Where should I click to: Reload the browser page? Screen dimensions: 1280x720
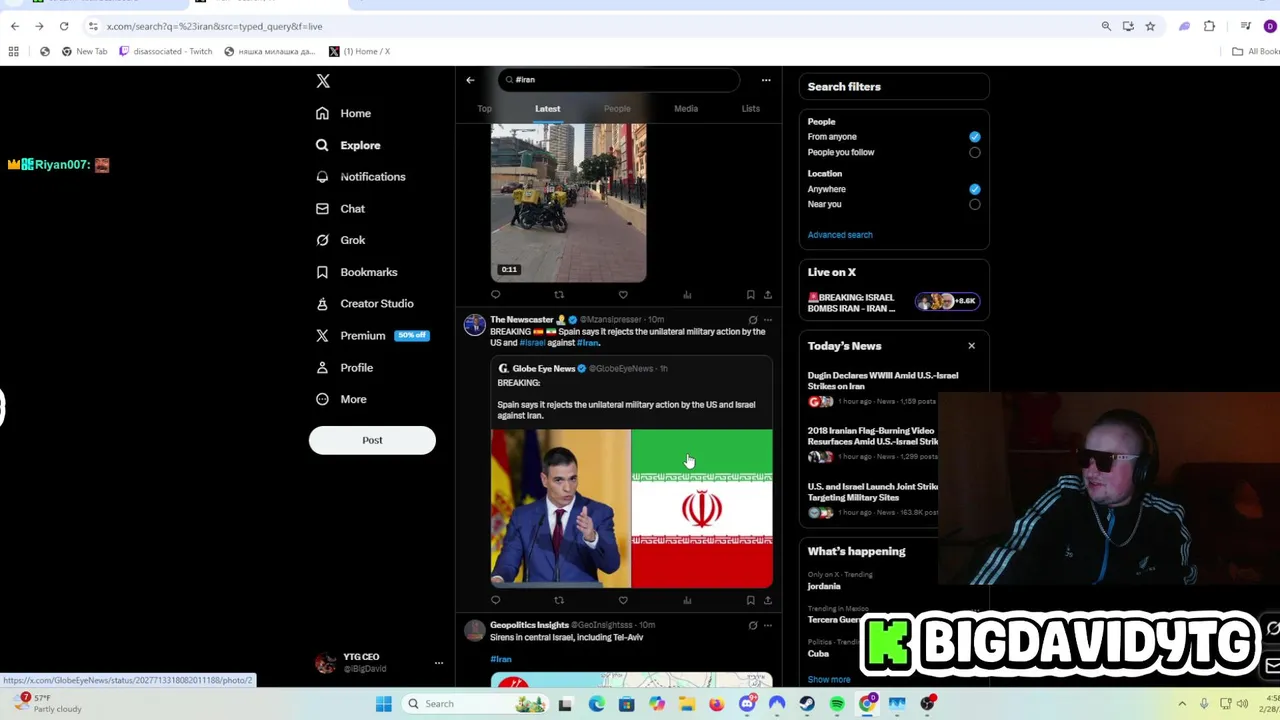pyautogui.click(x=64, y=26)
